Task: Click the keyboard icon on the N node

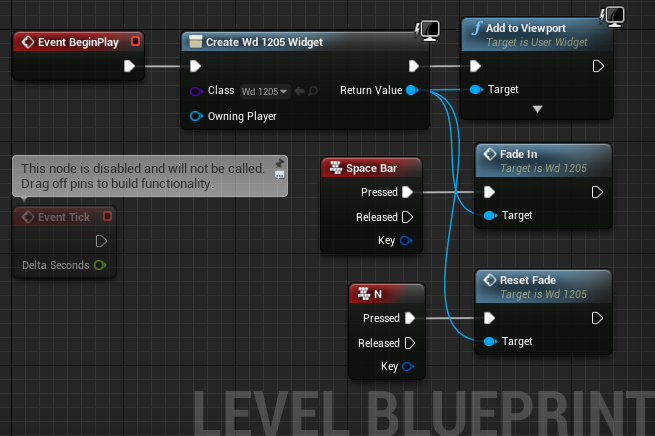Action: [x=364, y=294]
